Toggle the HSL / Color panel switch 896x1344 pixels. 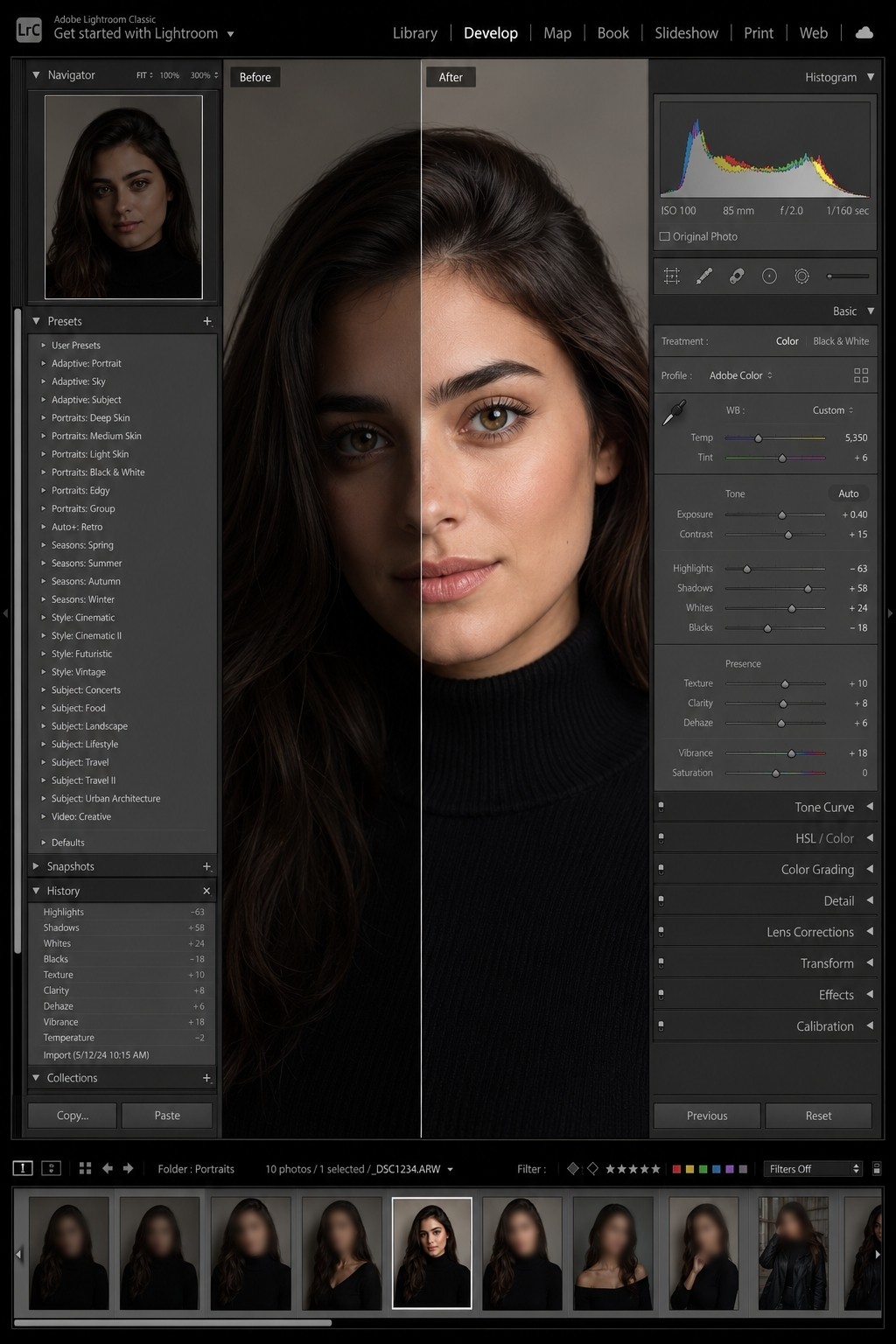pos(661,838)
